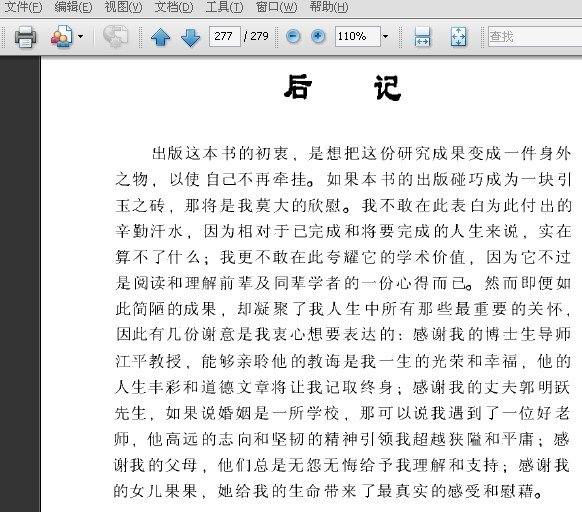The image size is (582, 512).
Task: Click the text 江平教授 in the document
Action: tap(148, 361)
